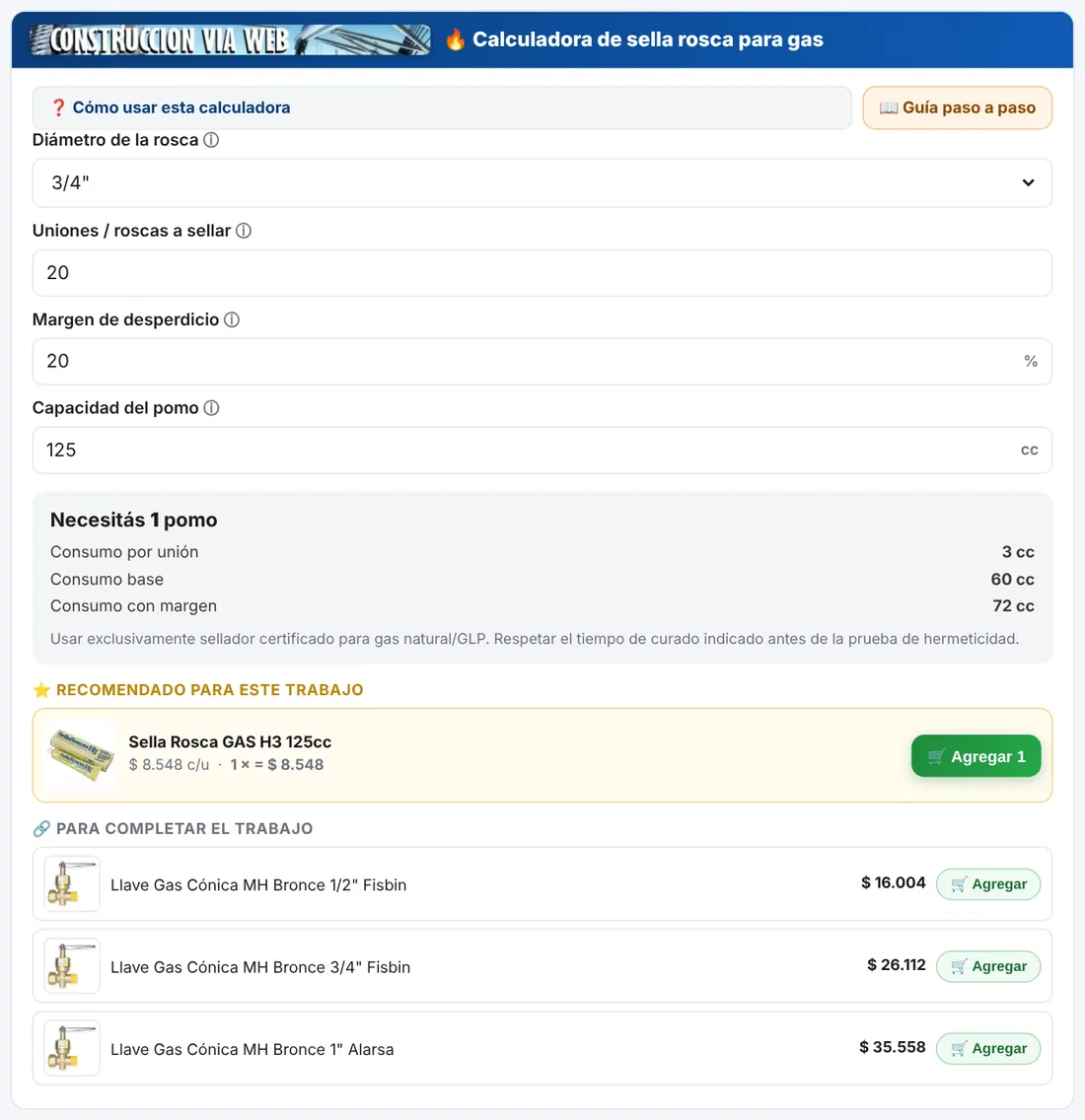1085x1120 pixels.
Task: Add Llave Gas Cónica 3/4" Fisbin to cart
Action: coord(987,966)
